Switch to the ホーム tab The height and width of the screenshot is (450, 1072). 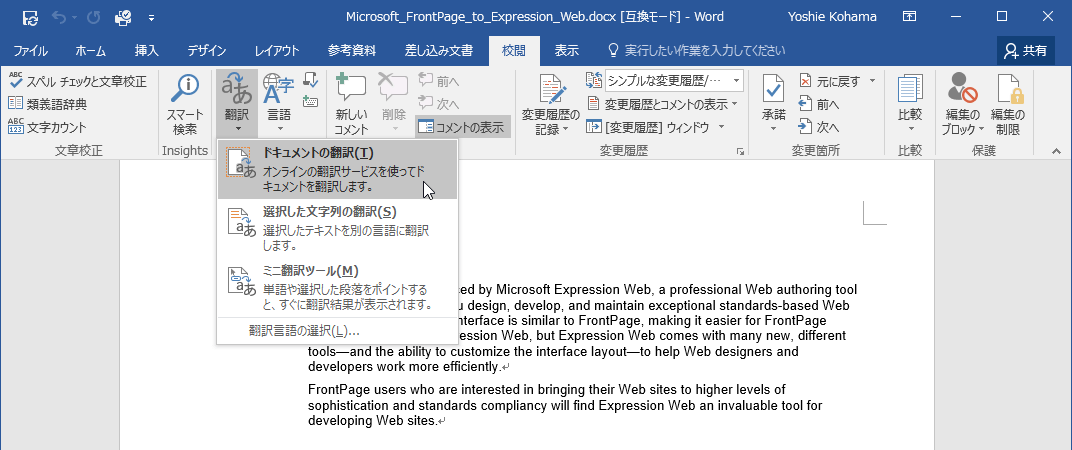pos(91,51)
